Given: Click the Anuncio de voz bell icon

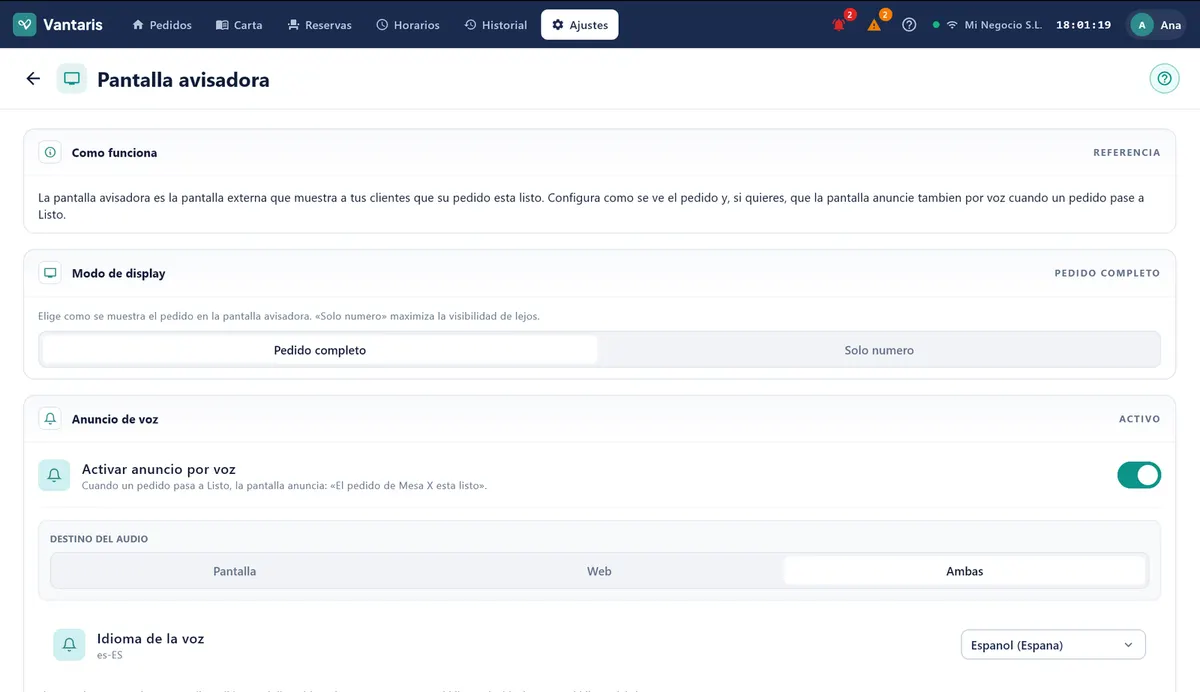Looking at the screenshot, I should pos(50,419).
